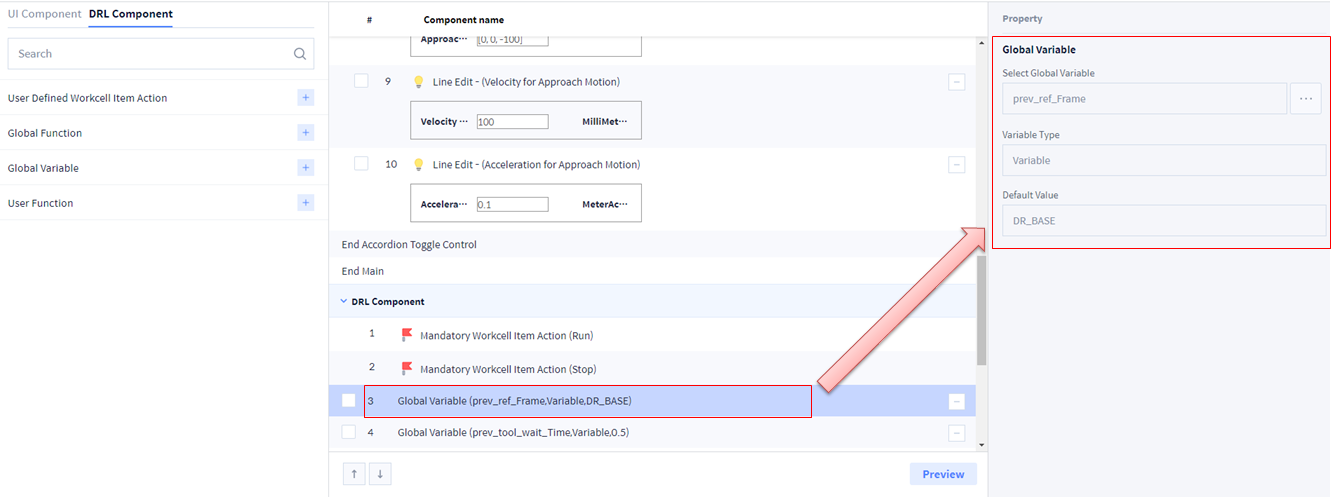This screenshot has height=497, width=1331.
Task: Check the box for row 9
Action: 361,81
